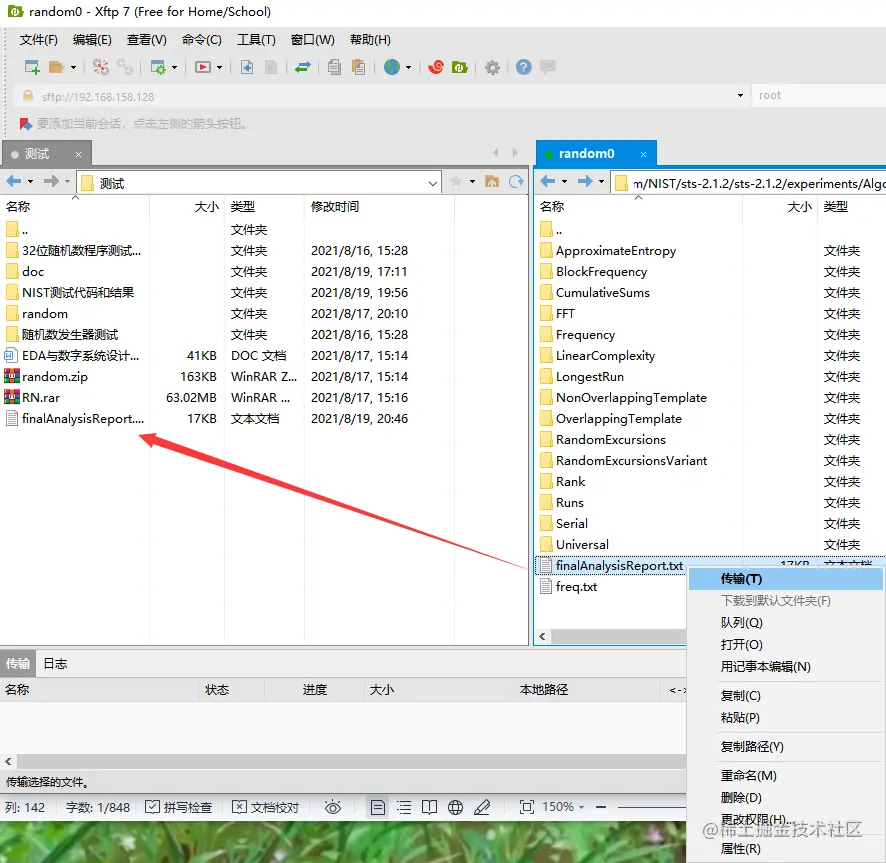The height and width of the screenshot is (863, 886).
Task: Click the Copy toolbar icon
Action: (334, 67)
